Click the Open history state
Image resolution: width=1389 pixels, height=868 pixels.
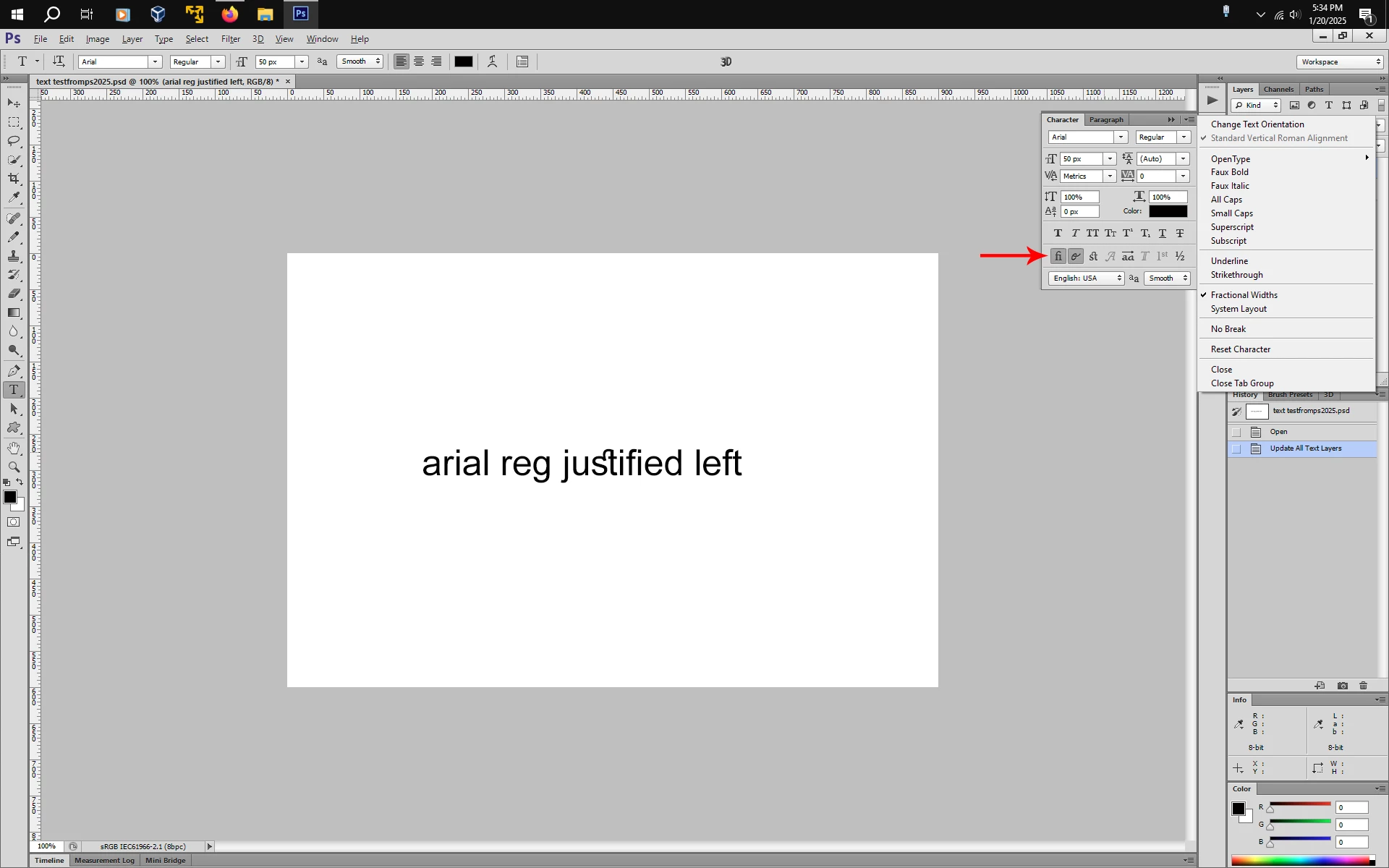1278,432
